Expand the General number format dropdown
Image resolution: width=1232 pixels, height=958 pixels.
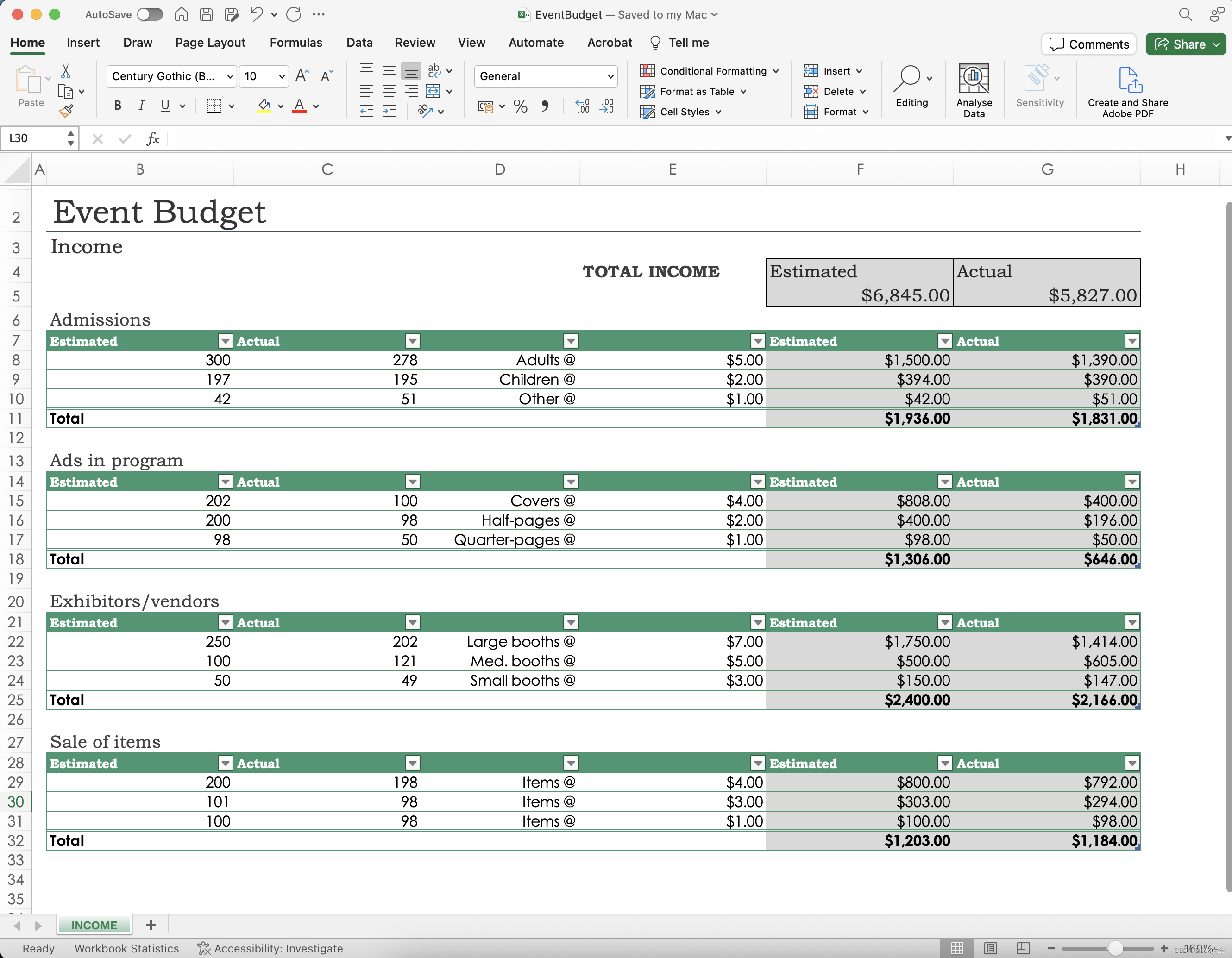[610, 76]
